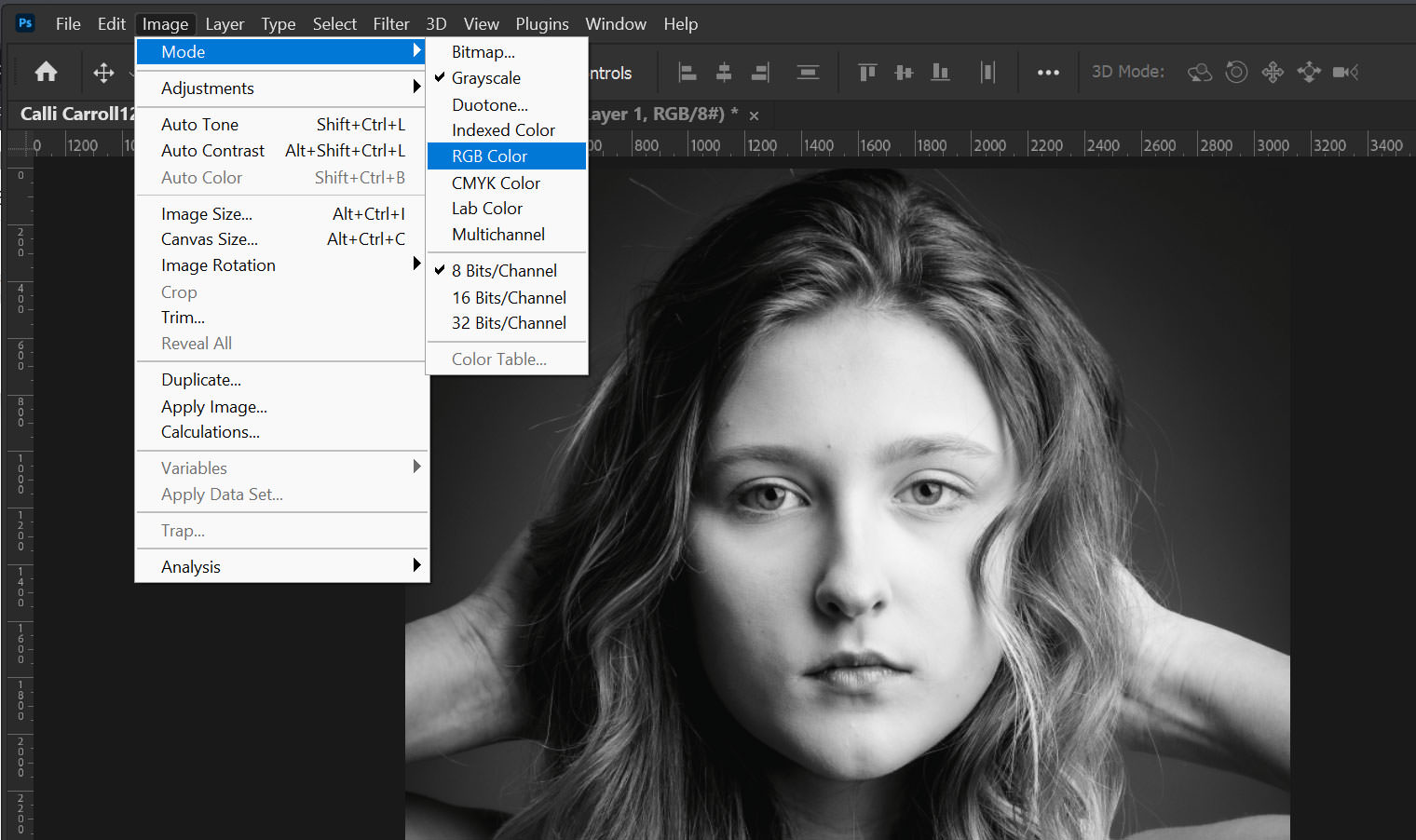Screen dimensions: 1416x840
Task: Open the File menu
Action: 68,24
